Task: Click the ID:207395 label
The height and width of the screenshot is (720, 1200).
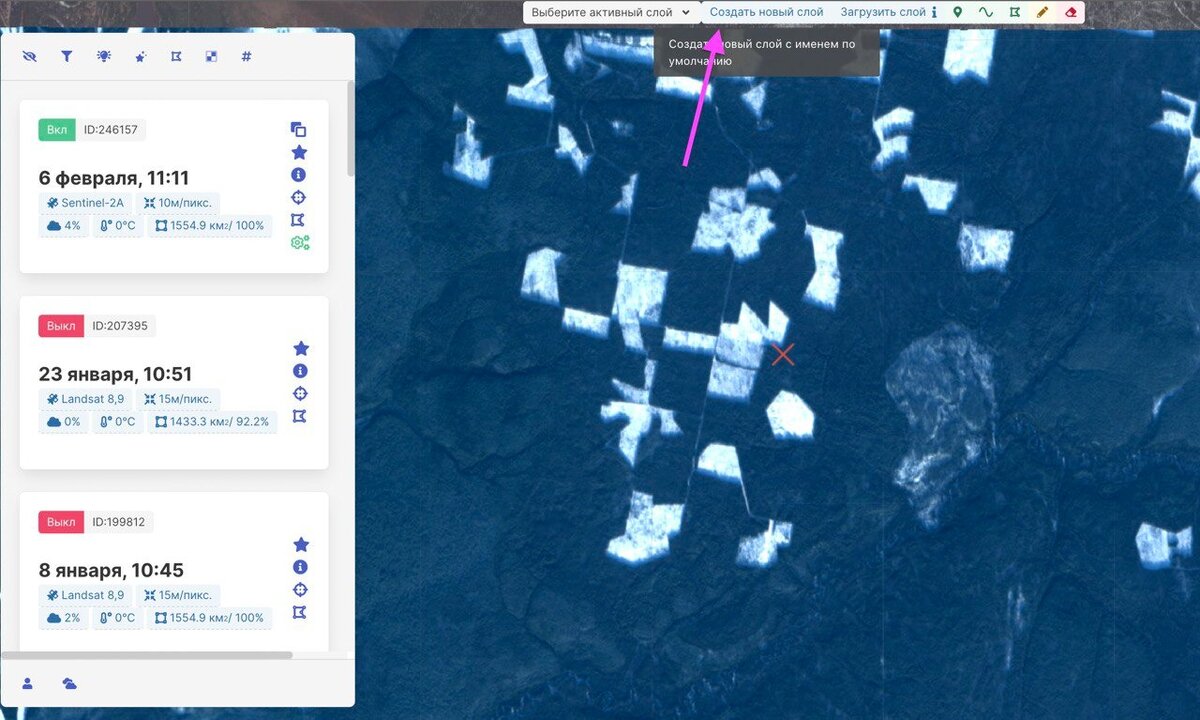Action: [120, 325]
